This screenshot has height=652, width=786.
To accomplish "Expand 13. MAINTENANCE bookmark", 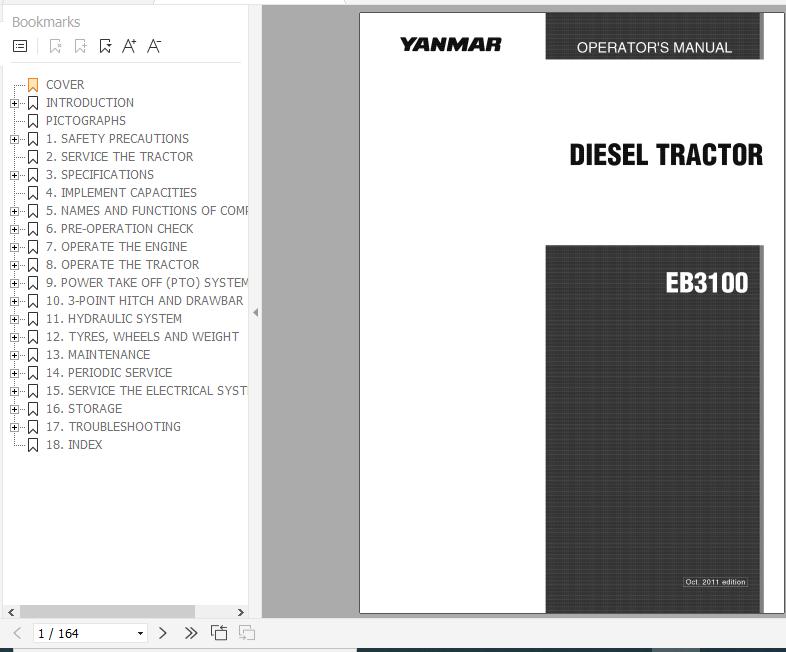I will (x=15, y=356).
